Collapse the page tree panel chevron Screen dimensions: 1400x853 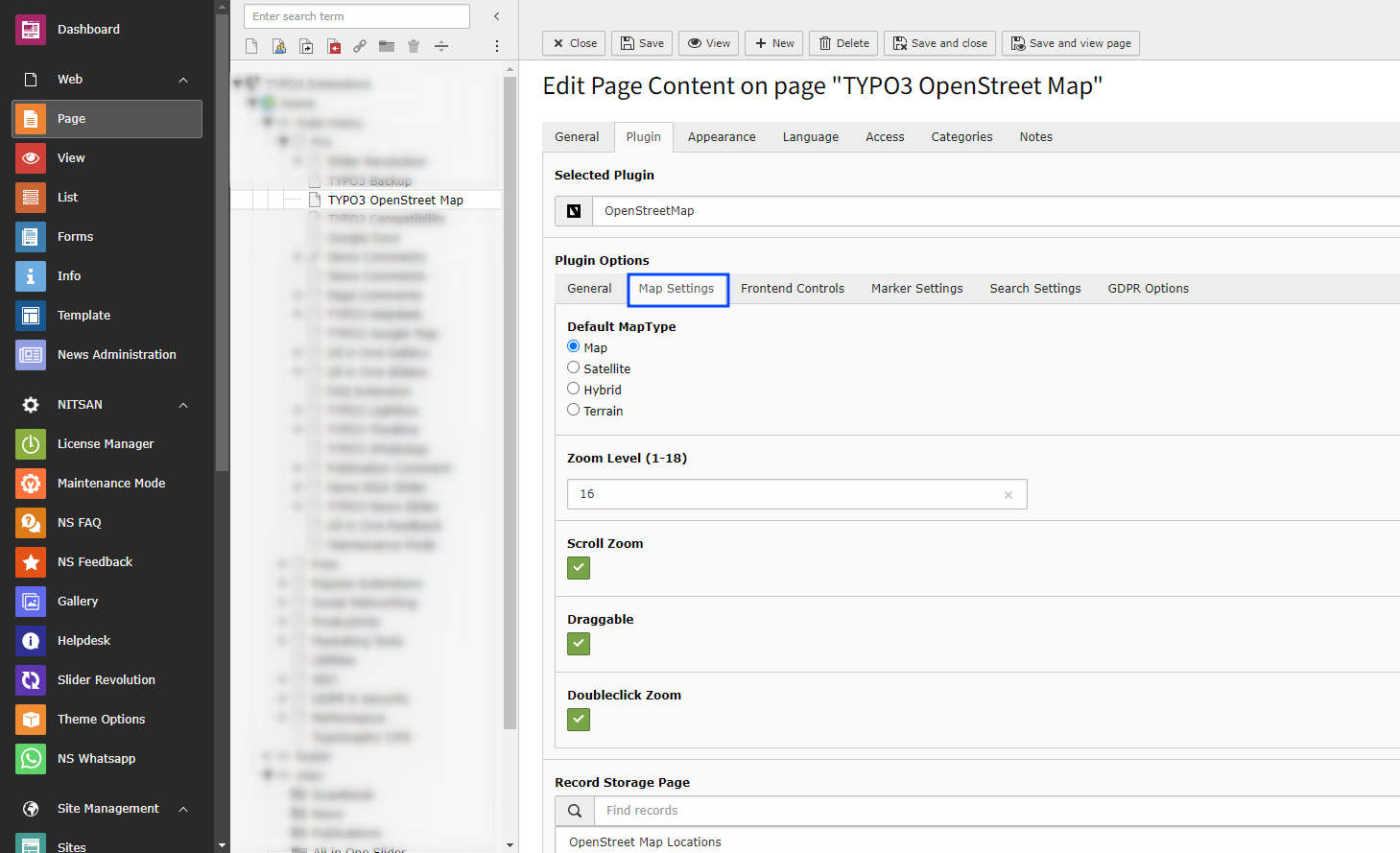(496, 16)
